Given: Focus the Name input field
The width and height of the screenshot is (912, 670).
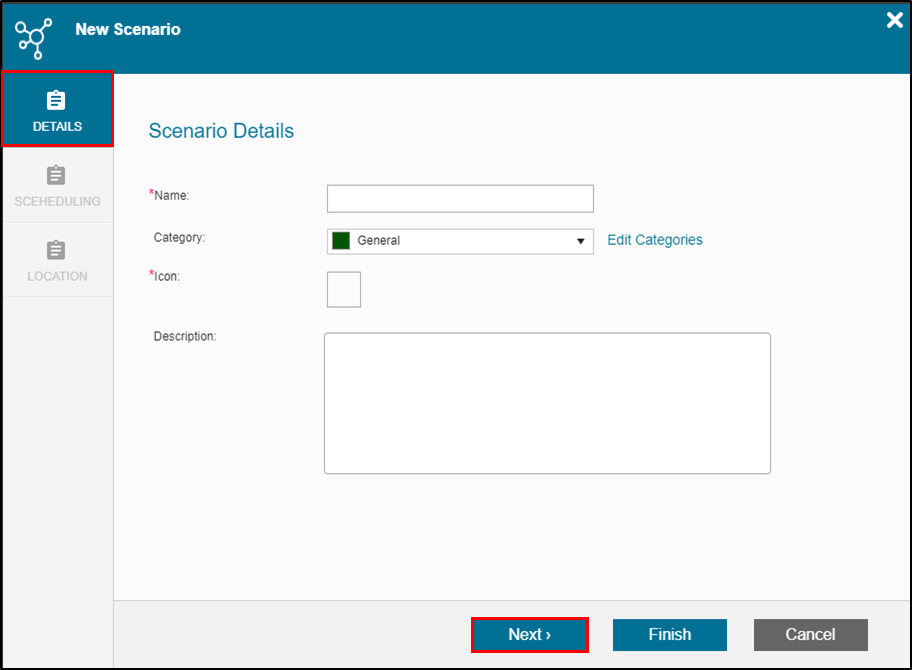Looking at the screenshot, I should 460,198.
